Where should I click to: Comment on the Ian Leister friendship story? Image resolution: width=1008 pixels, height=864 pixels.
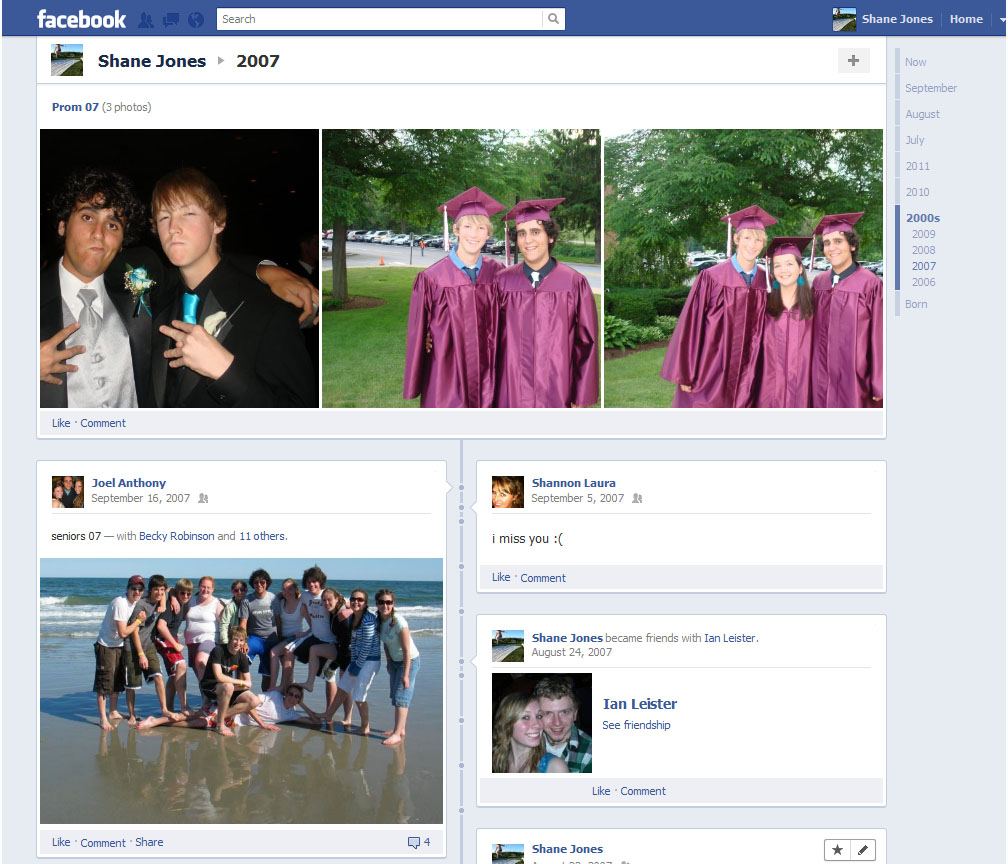[x=643, y=791]
